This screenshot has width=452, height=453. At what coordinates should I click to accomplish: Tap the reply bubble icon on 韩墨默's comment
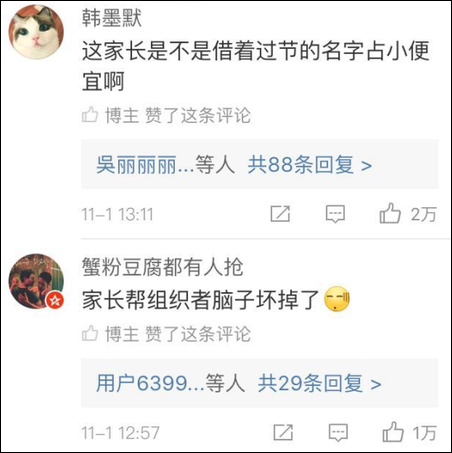pyautogui.click(x=335, y=214)
